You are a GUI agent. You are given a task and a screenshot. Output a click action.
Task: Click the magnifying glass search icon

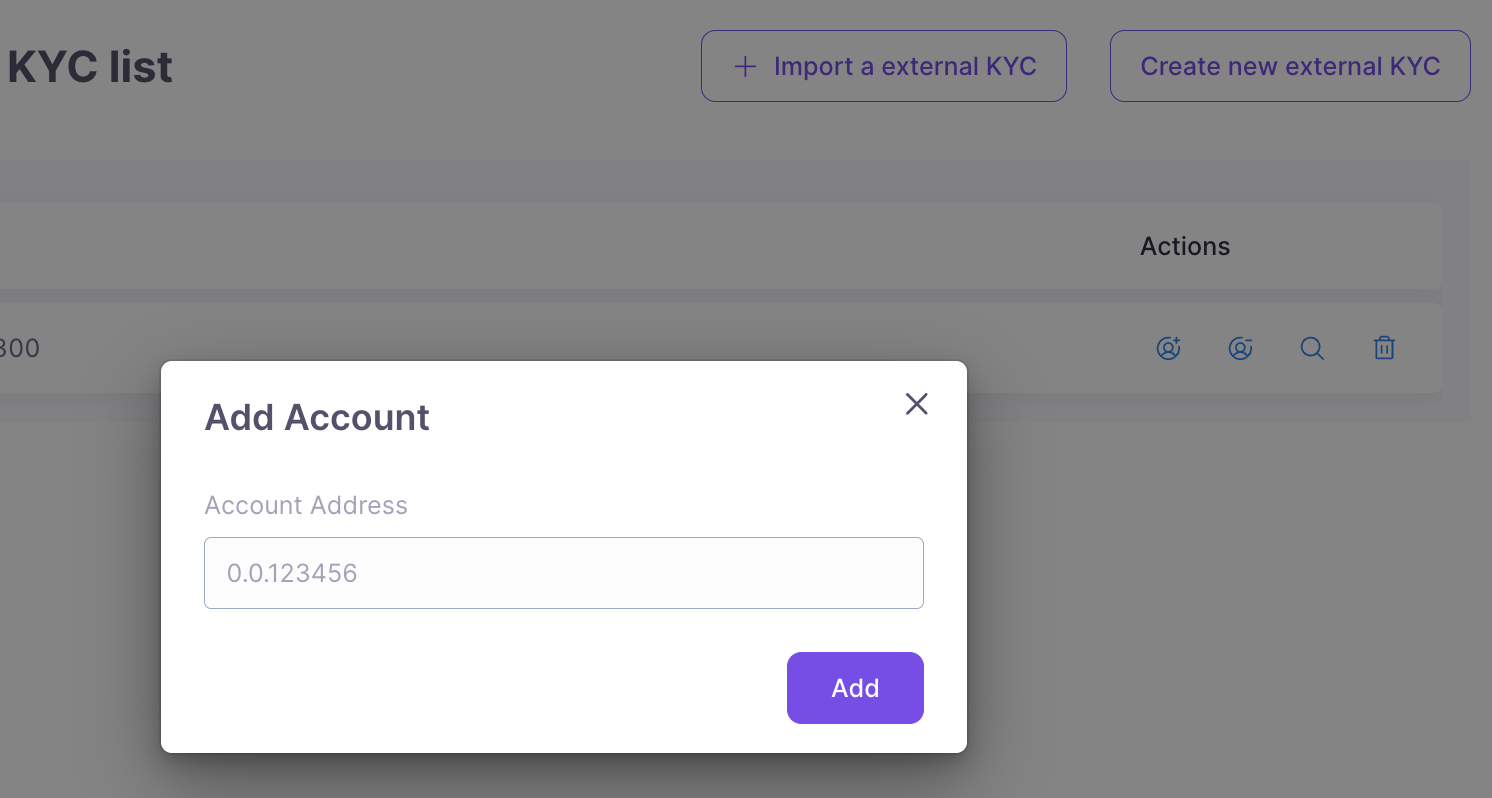[1312, 348]
